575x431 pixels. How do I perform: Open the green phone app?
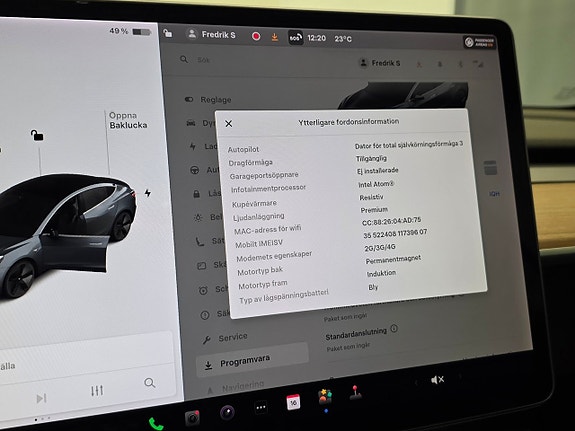(156, 424)
